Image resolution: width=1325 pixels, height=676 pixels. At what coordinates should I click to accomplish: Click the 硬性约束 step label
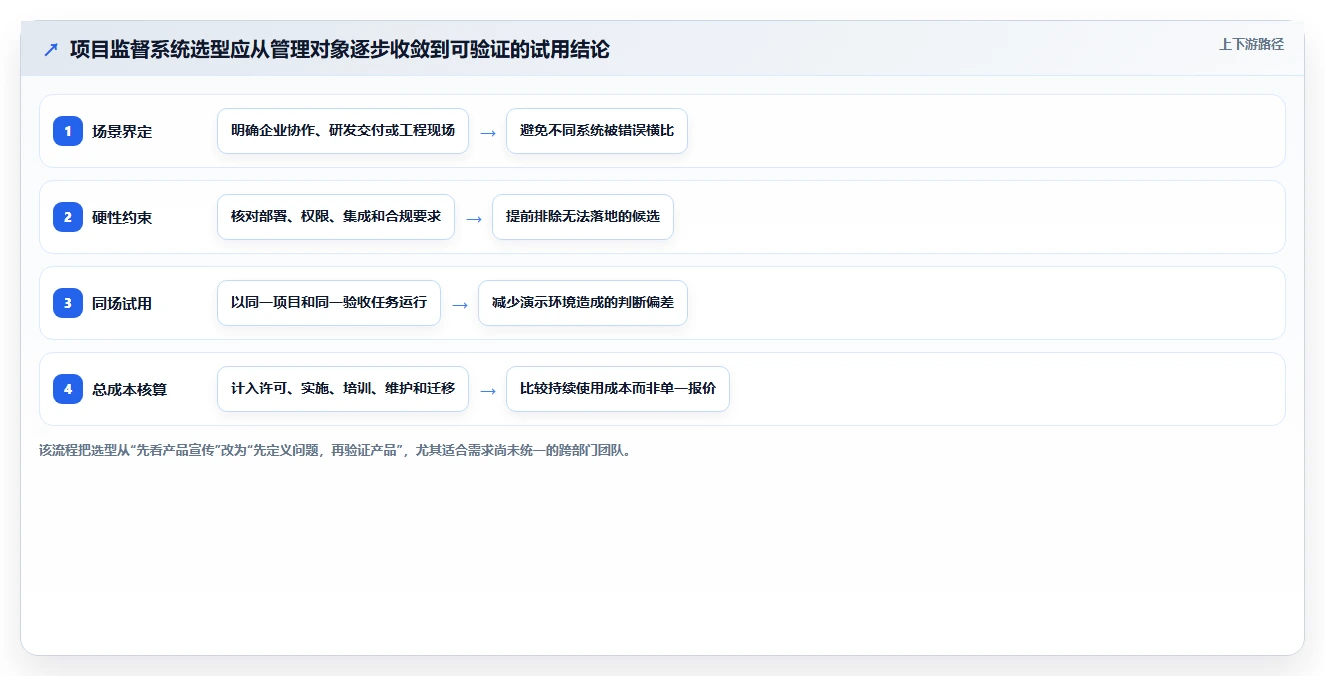tap(122, 217)
